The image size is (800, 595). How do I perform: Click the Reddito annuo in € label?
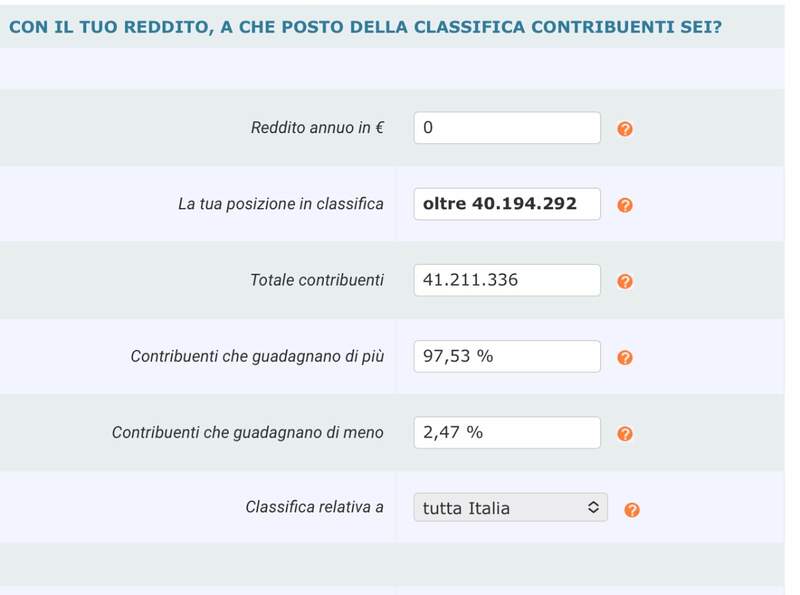coord(317,128)
